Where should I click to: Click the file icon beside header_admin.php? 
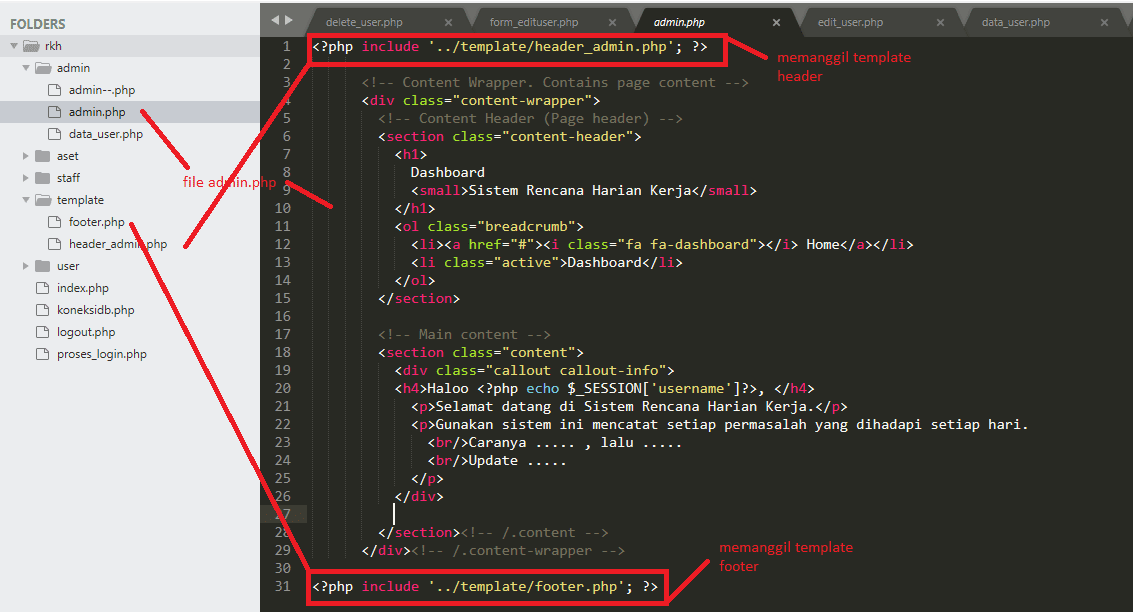(x=54, y=243)
